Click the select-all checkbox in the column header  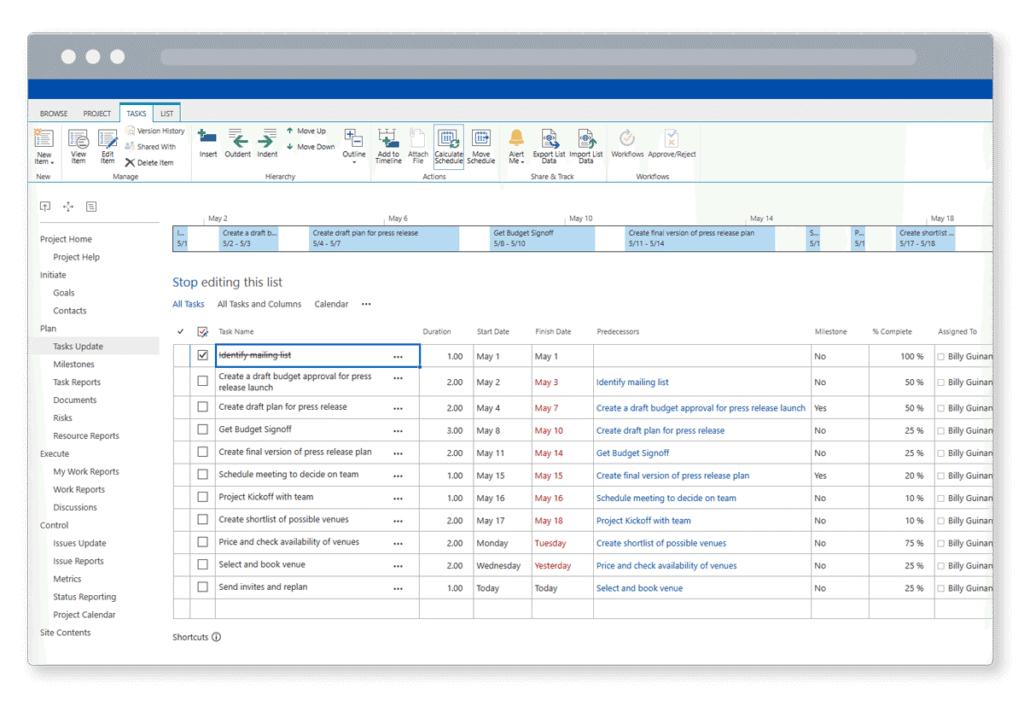click(x=203, y=331)
